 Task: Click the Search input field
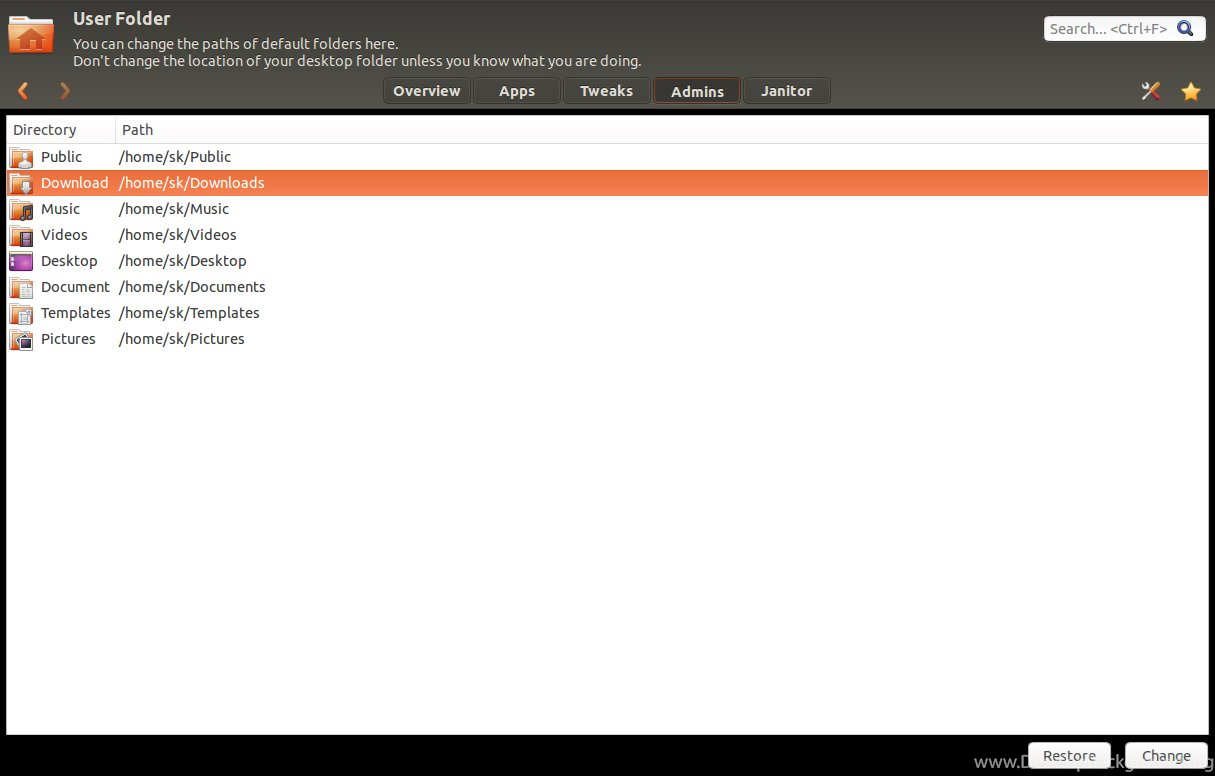pyautogui.click(x=1107, y=29)
